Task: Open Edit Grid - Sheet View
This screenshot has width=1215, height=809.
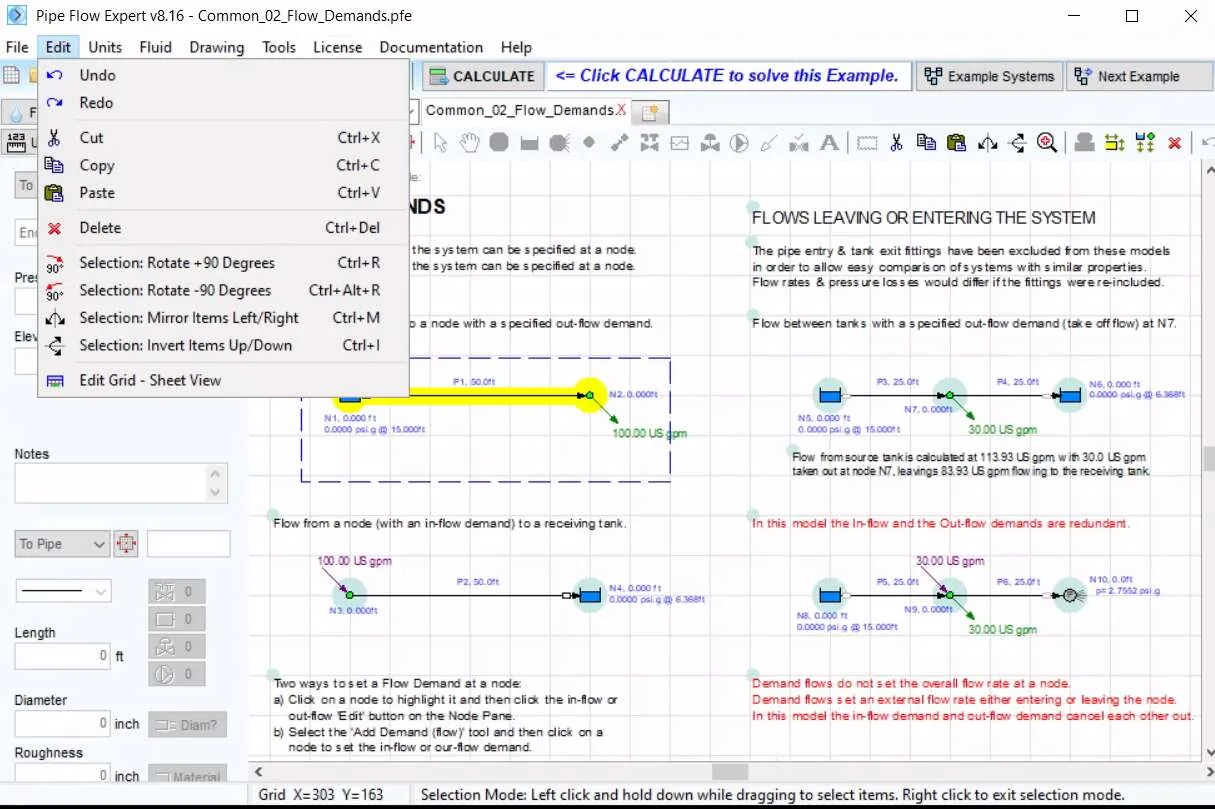Action: (222, 381)
